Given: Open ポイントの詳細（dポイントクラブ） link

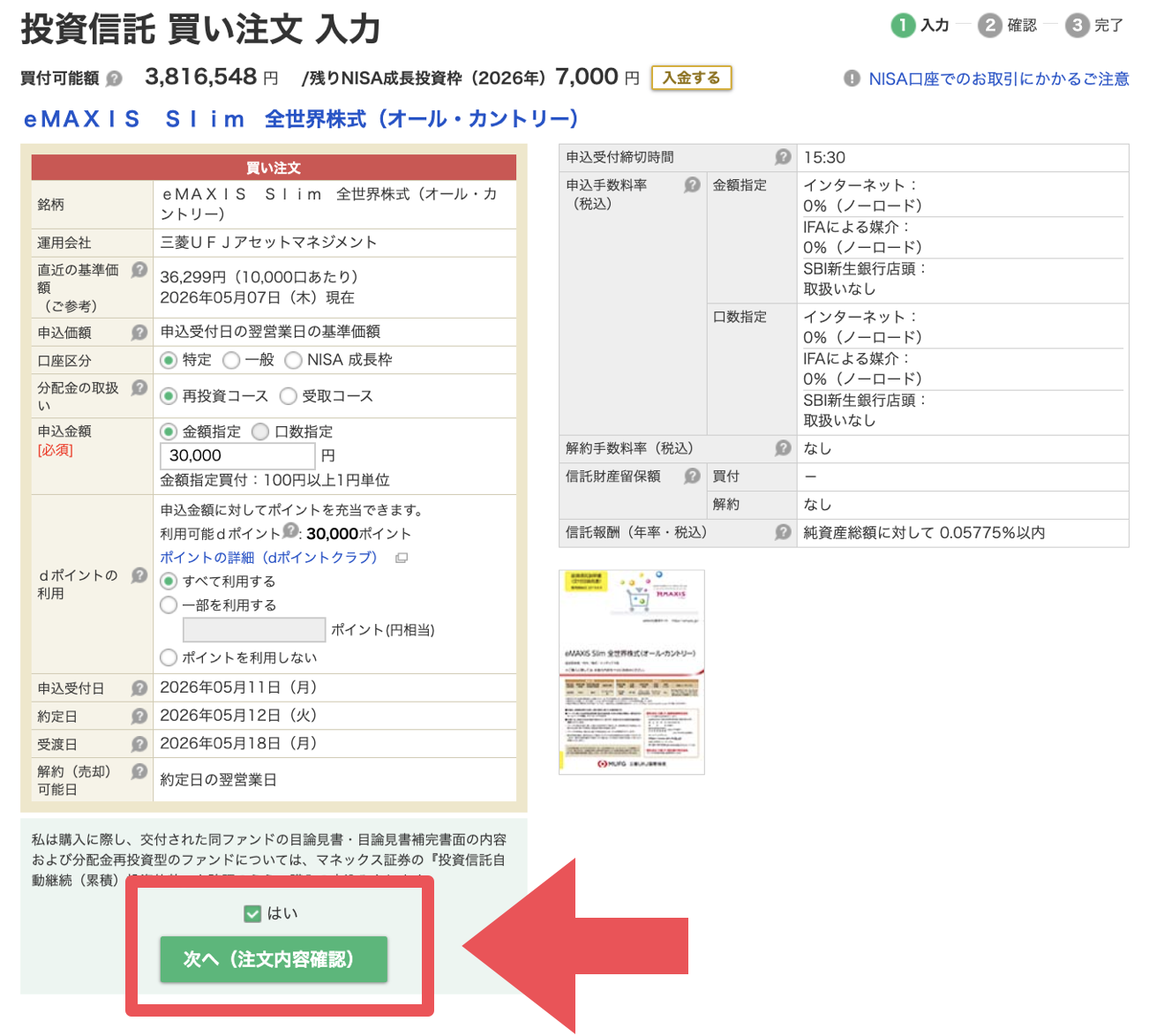Looking at the screenshot, I should pos(269,558).
